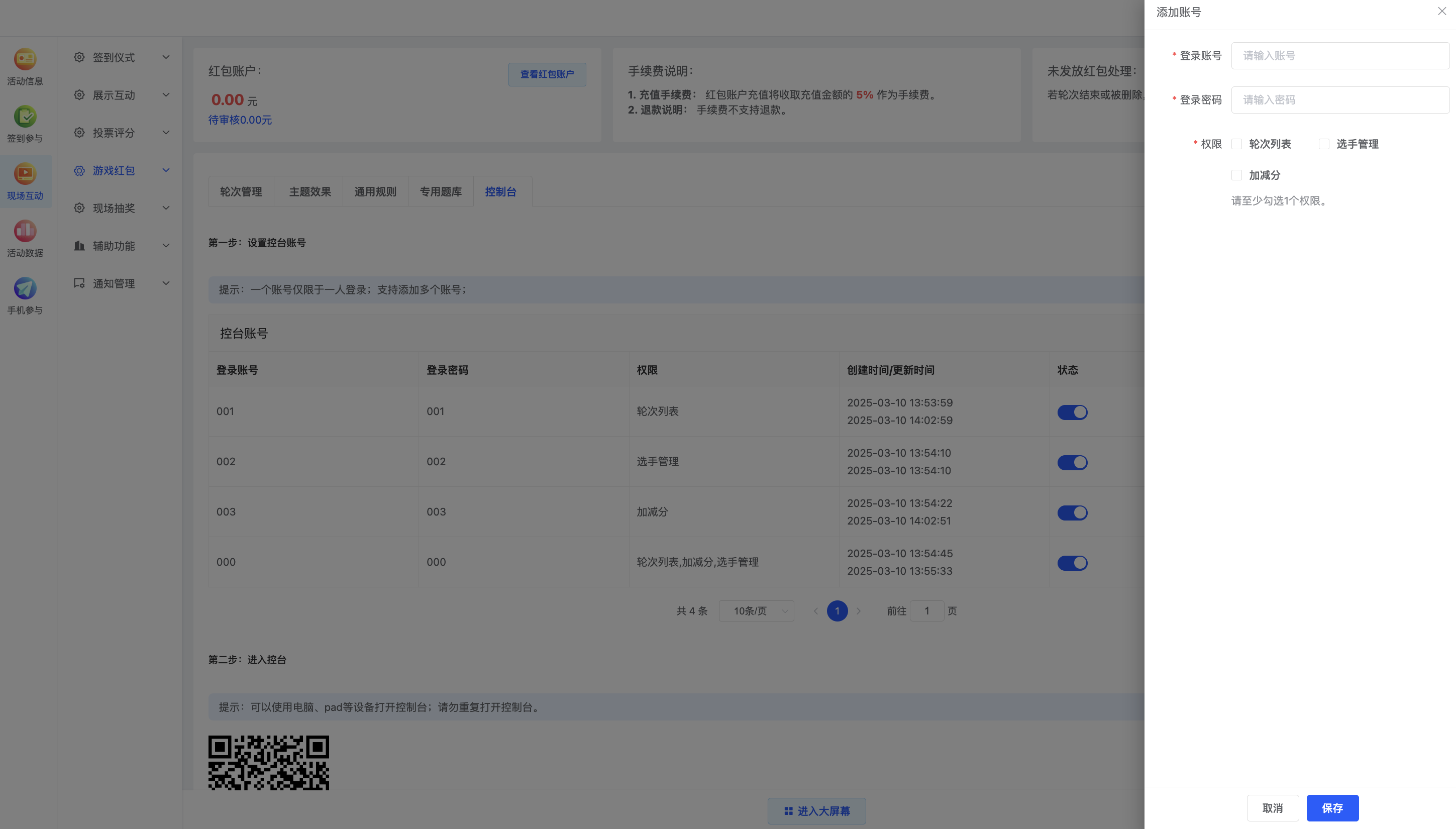
Task: Click the 请输入账号 input field
Action: pos(1339,55)
